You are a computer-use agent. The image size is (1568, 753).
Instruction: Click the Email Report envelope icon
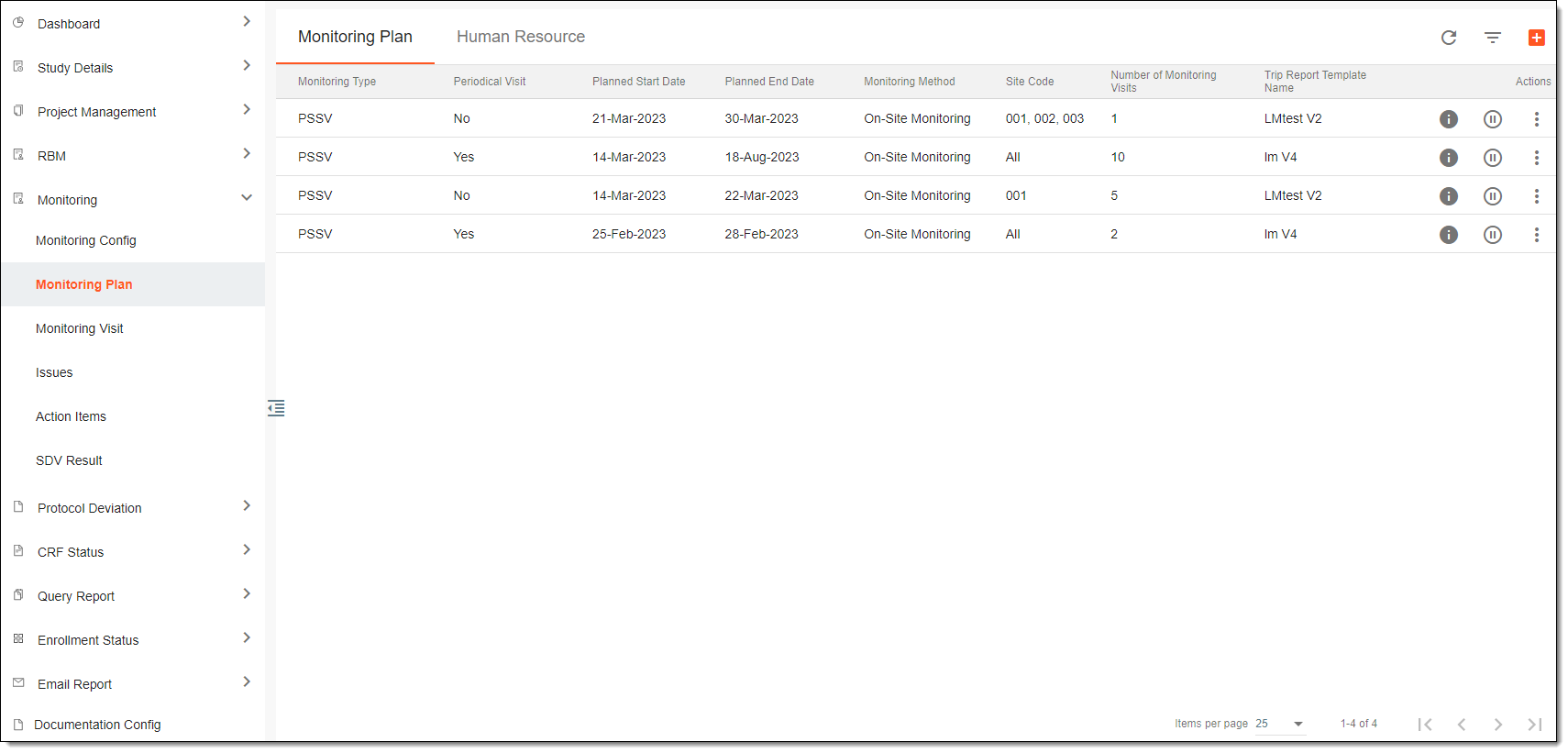click(x=18, y=682)
